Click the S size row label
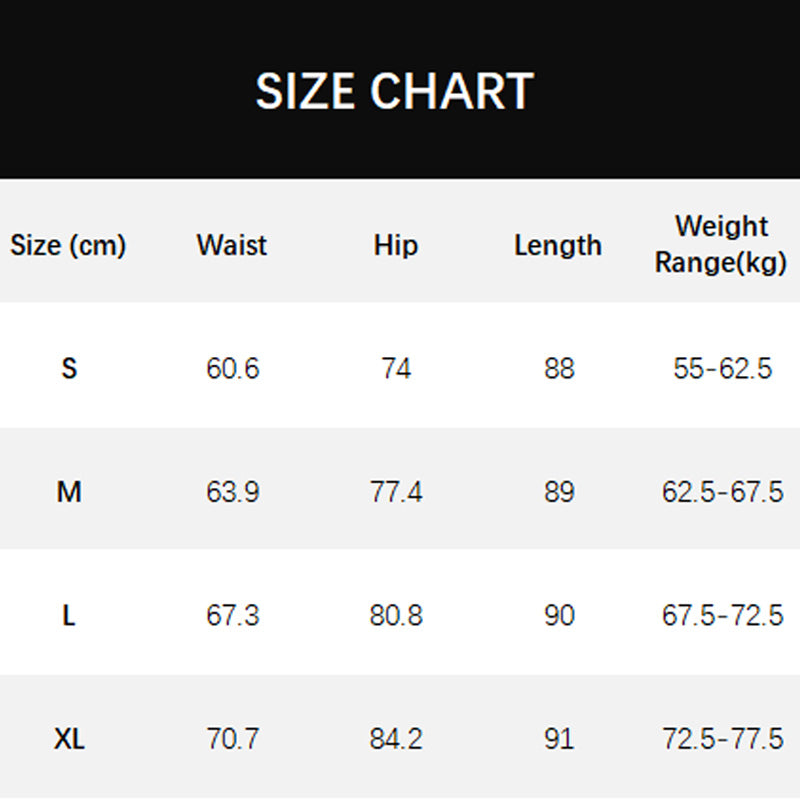Screen dimensions: 800x800 click(x=69, y=369)
